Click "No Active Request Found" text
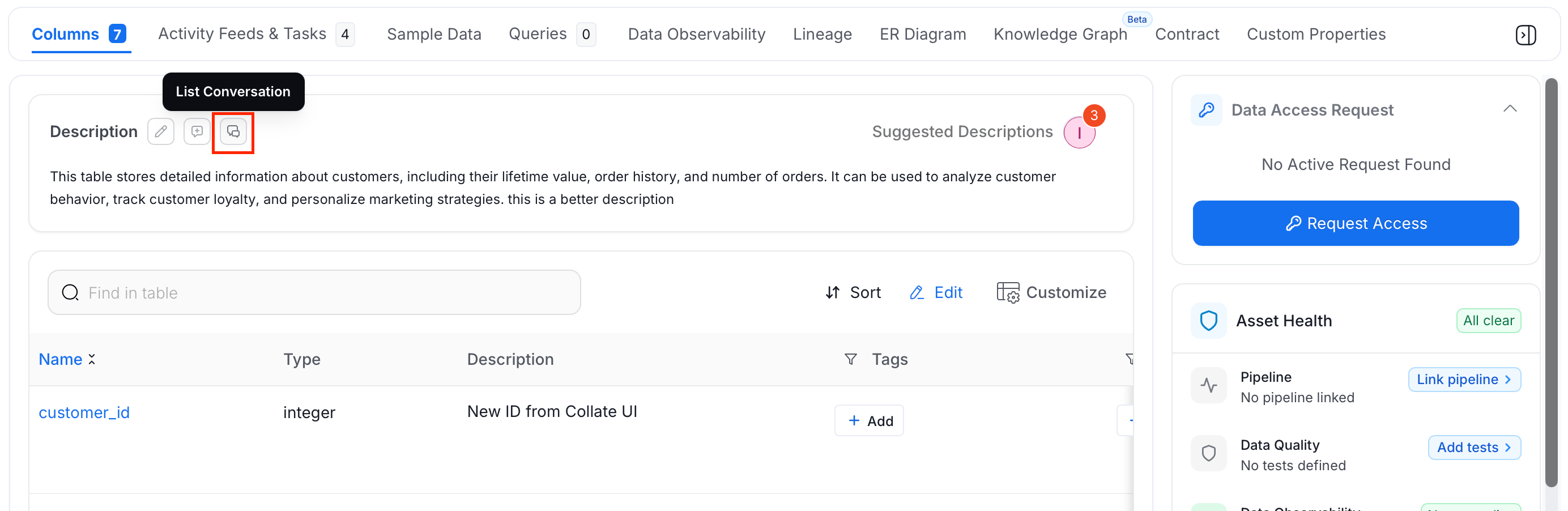This screenshot has width=1568, height=511. (x=1356, y=164)
